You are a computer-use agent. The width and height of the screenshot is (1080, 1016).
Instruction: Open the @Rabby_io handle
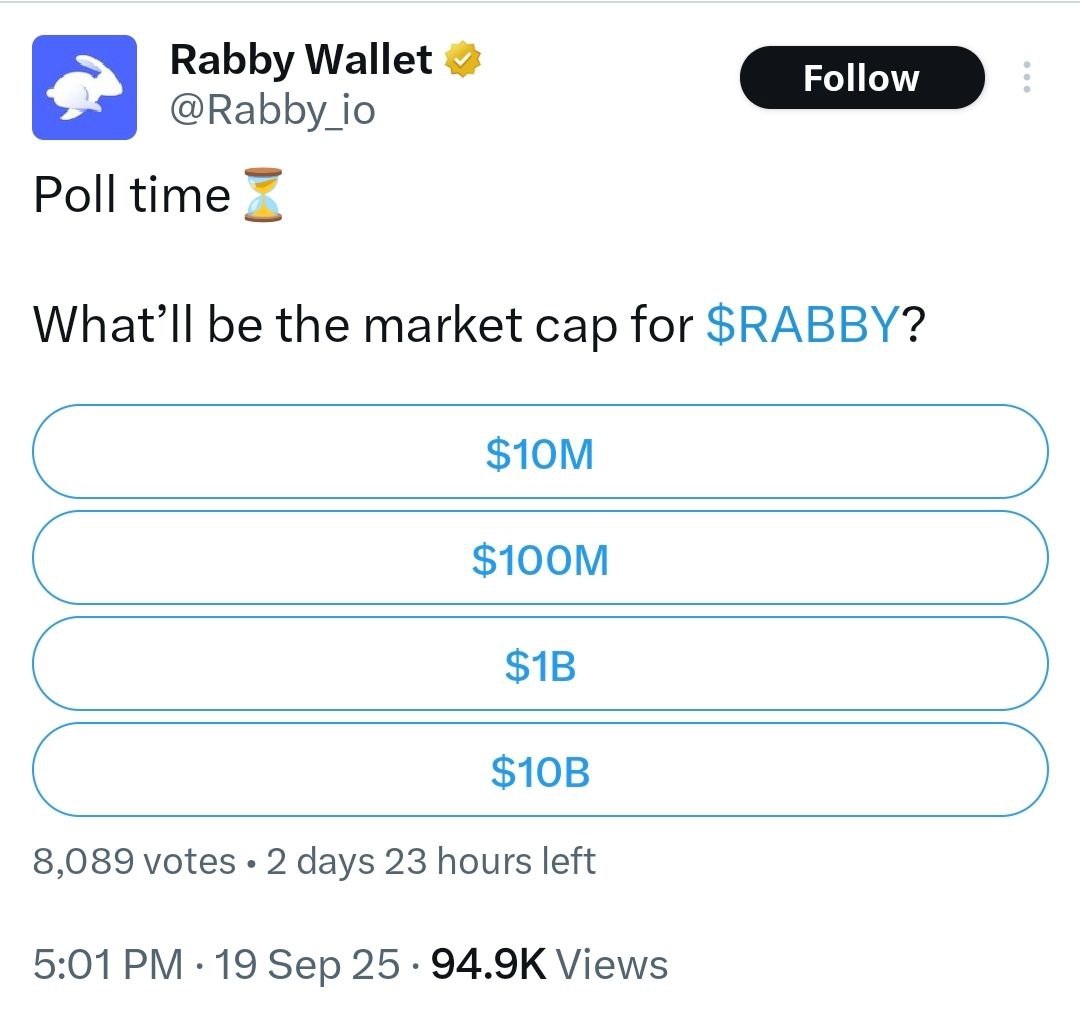pyautogui.click(x=273, y=110)
